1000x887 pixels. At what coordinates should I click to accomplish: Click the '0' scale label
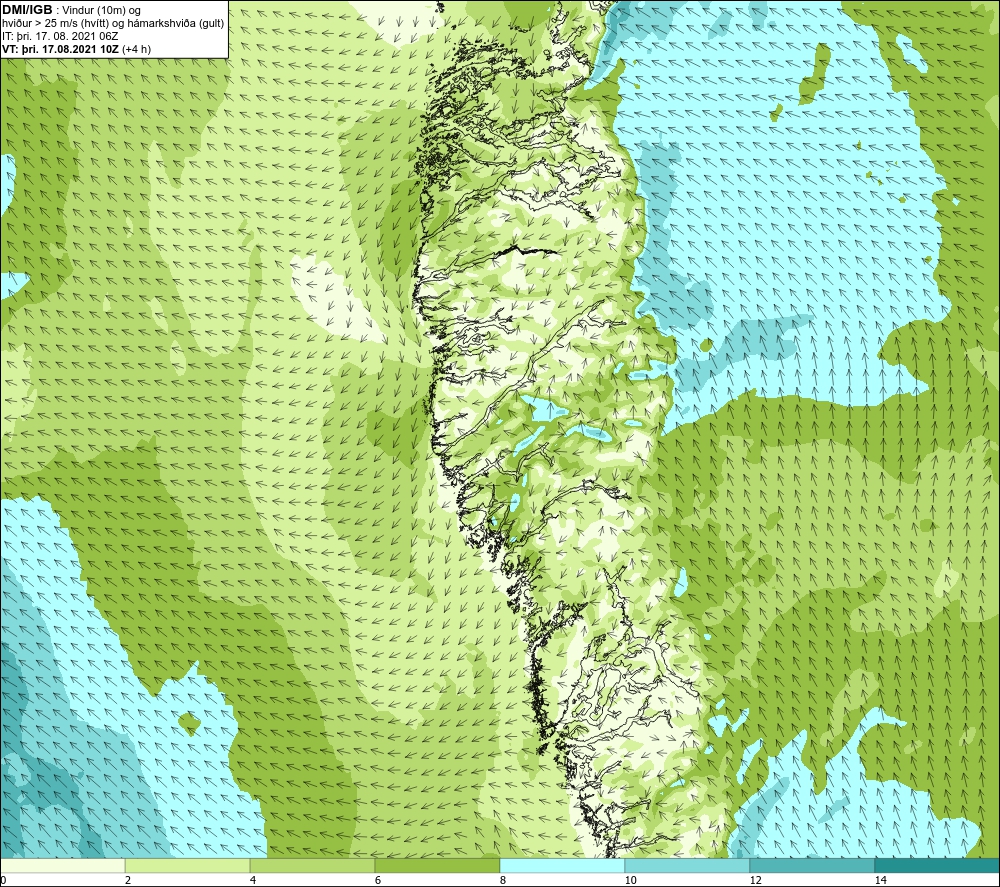(x=3, y=880)
